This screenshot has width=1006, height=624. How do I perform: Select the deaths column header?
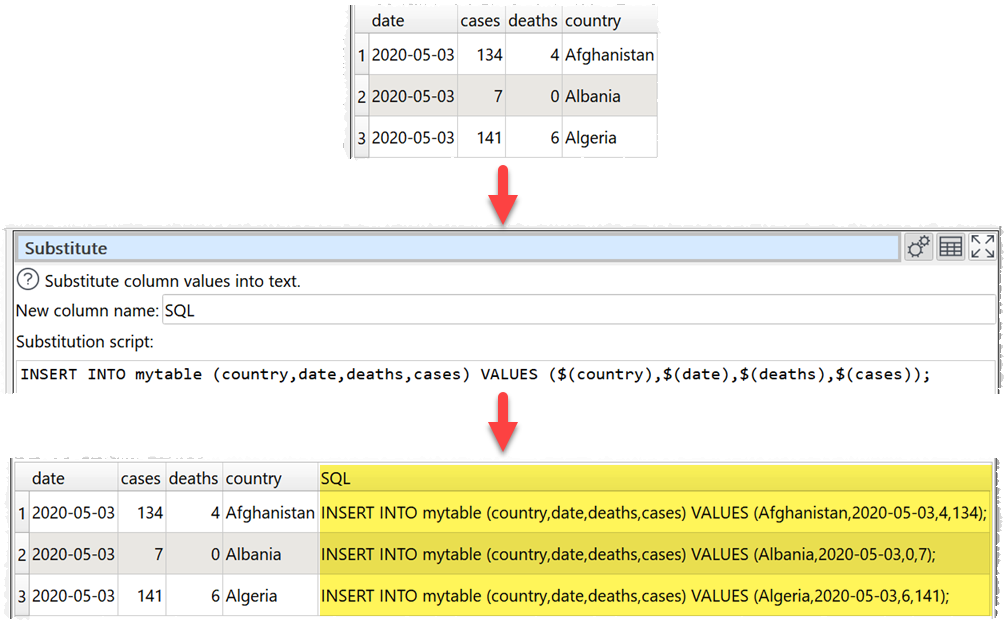(x=533, y=20)
